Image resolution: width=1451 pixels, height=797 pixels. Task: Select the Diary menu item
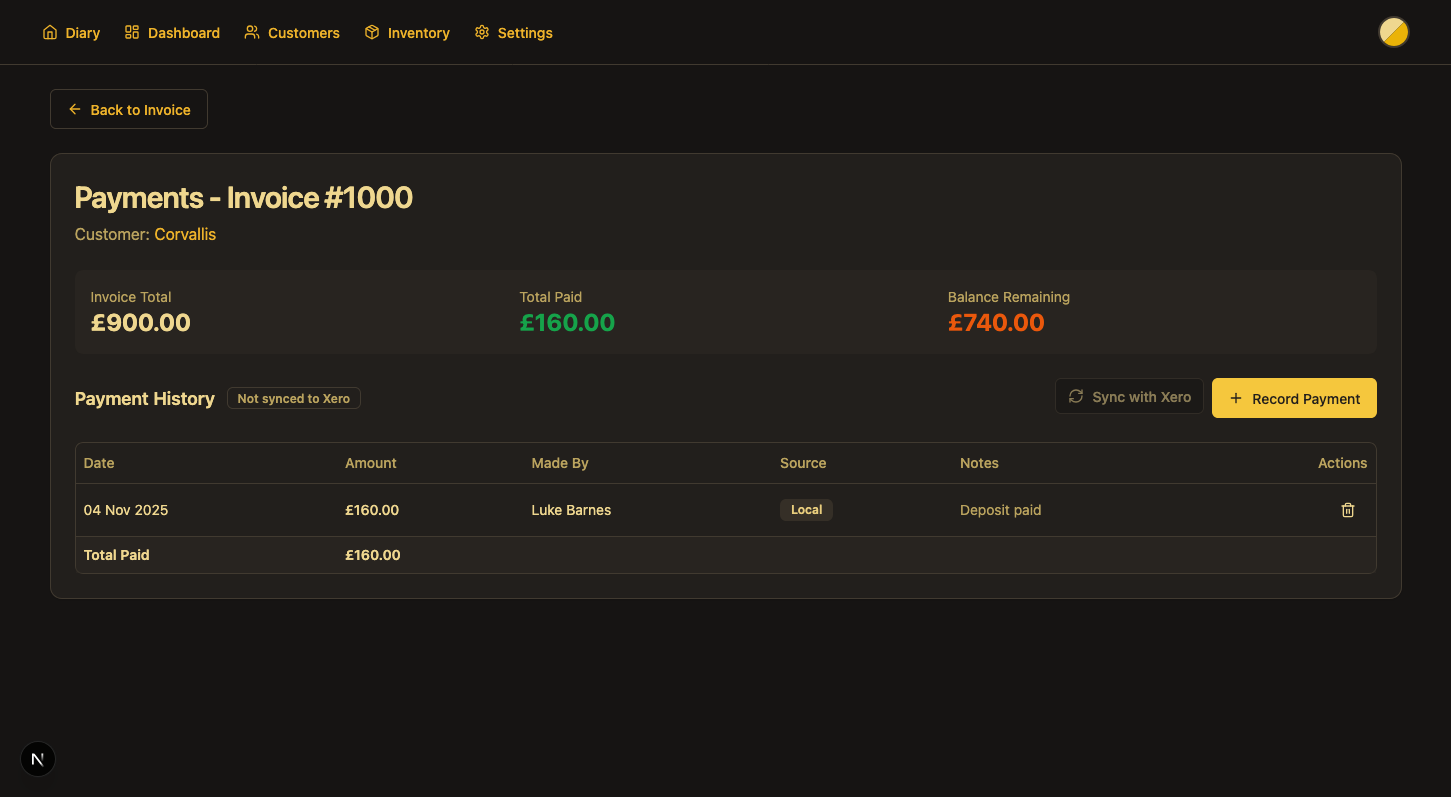pyautogui.click(x=82, y=32)
